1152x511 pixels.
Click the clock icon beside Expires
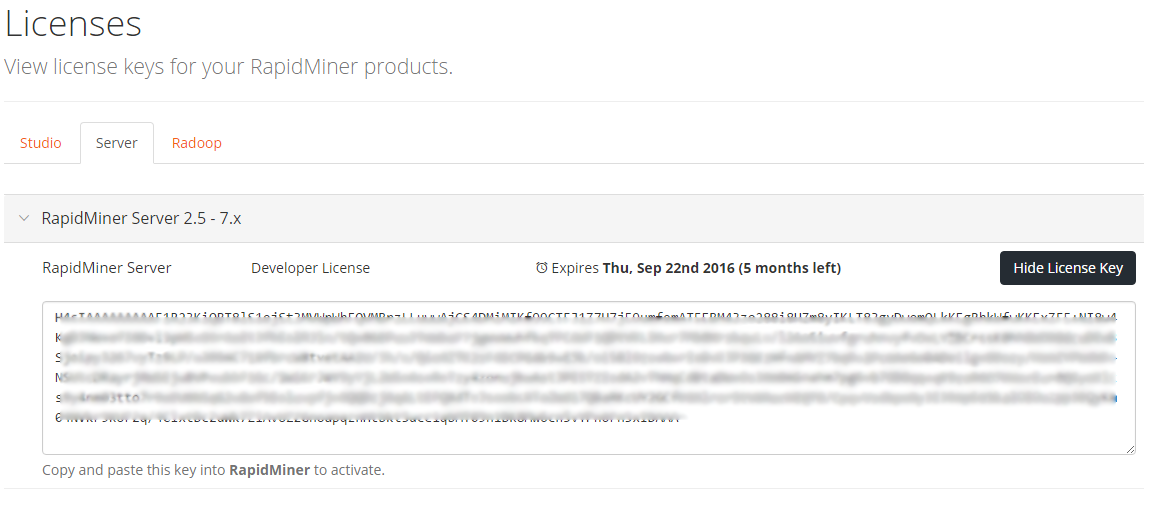542,268
